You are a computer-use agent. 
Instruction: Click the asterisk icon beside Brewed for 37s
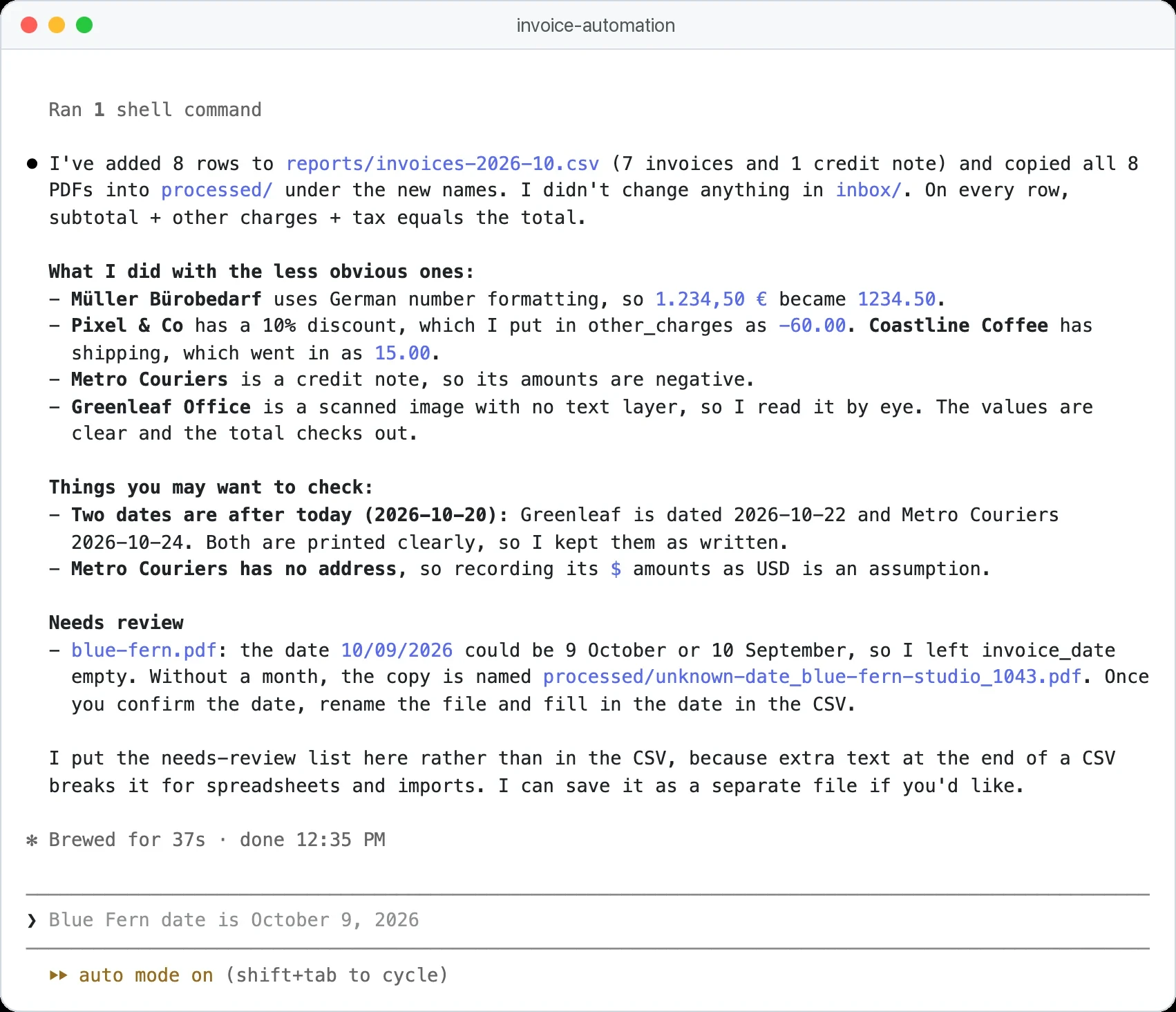(x=32, y=841)
